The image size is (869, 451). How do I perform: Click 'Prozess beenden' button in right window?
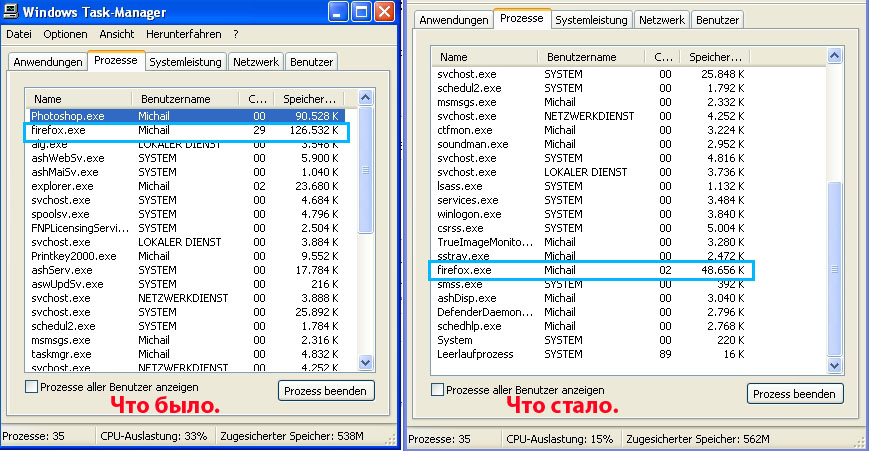pos(794,394)
